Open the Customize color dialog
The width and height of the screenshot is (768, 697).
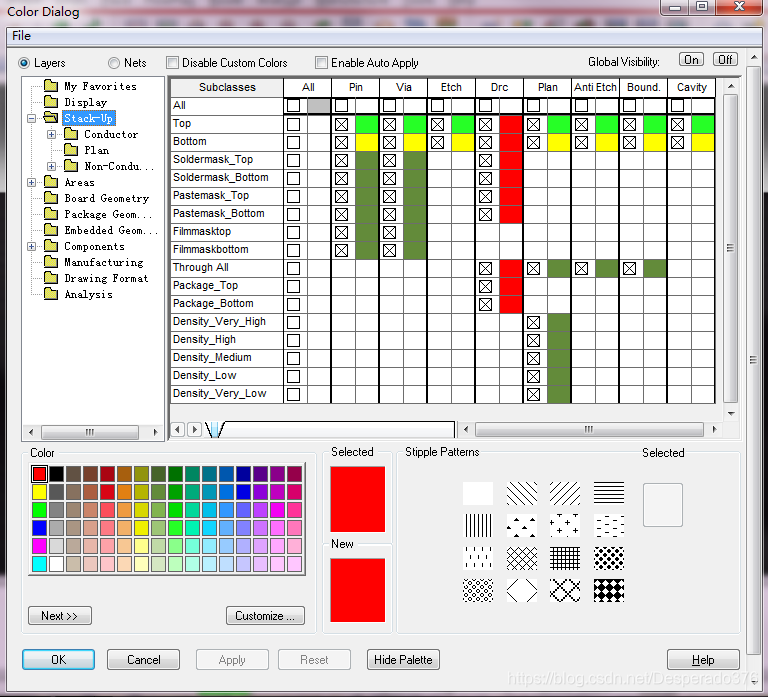click(265, 616)
